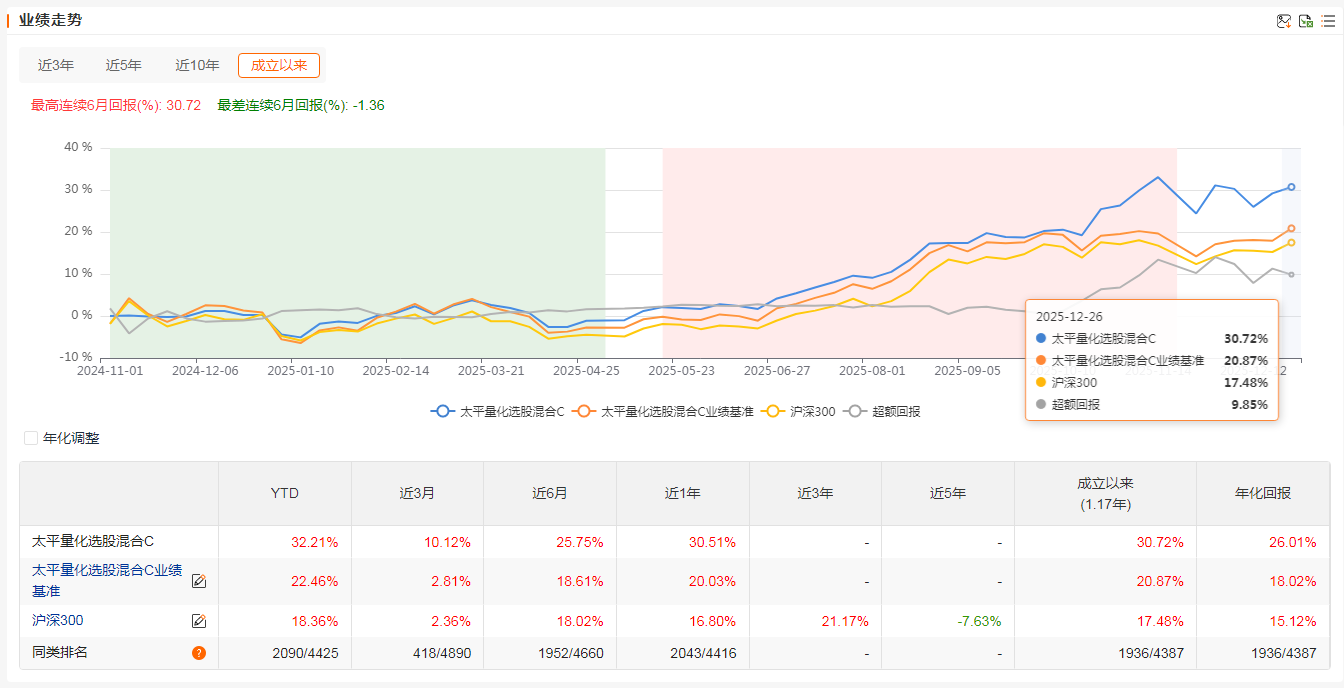Toggle the 超额回报 legend series
1344x688 pixels.
882,411
